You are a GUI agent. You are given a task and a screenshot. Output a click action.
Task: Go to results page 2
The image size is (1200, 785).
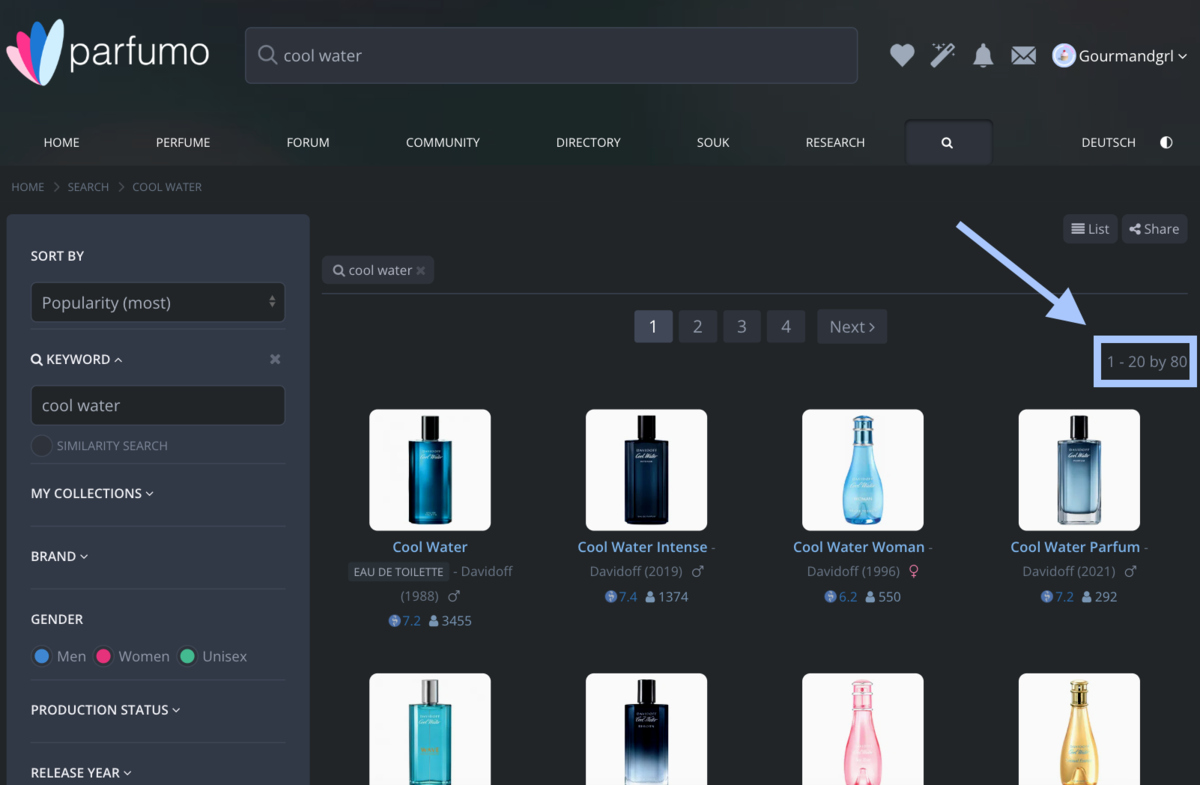(x=697, y=327)
